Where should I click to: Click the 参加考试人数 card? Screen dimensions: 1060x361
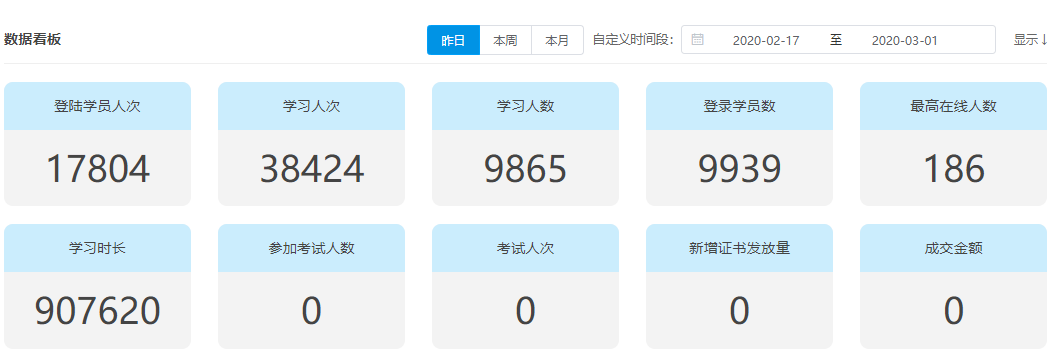[312, 287]
